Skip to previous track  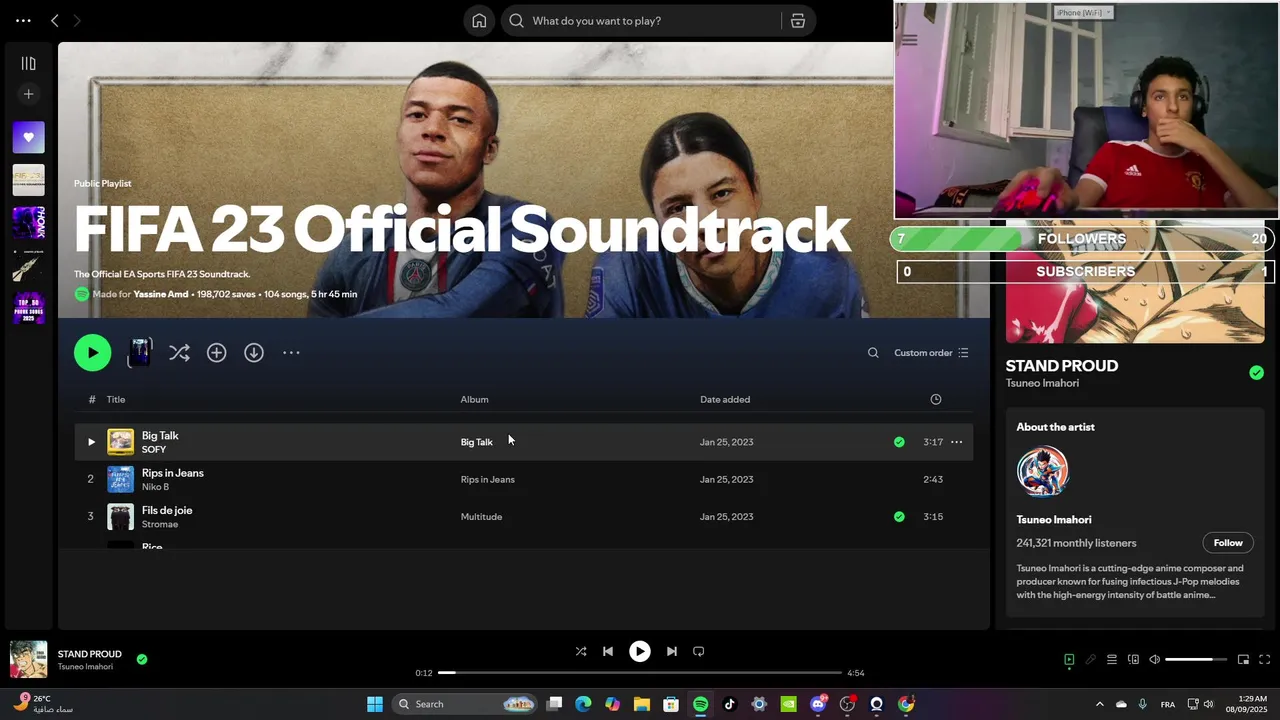pos(608,651)
